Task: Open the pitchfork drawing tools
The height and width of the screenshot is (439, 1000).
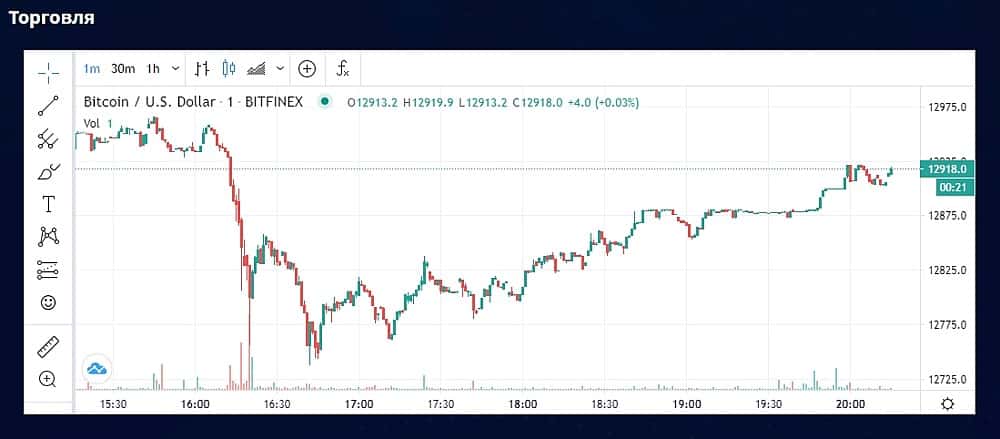Action: pyautogui.click(x=48, y=139)
